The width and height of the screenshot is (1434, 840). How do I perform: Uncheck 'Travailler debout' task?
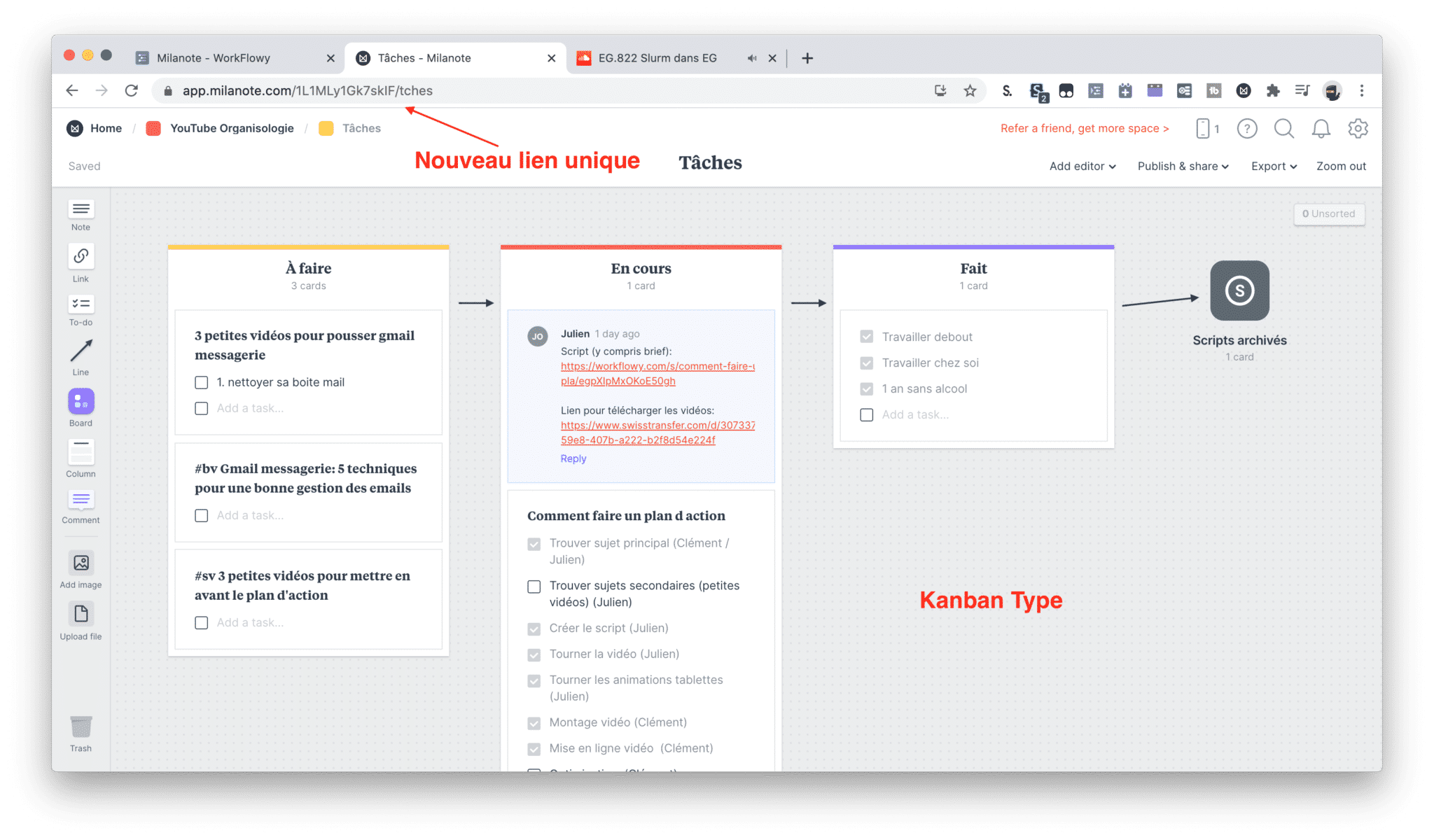coord(867,337)
